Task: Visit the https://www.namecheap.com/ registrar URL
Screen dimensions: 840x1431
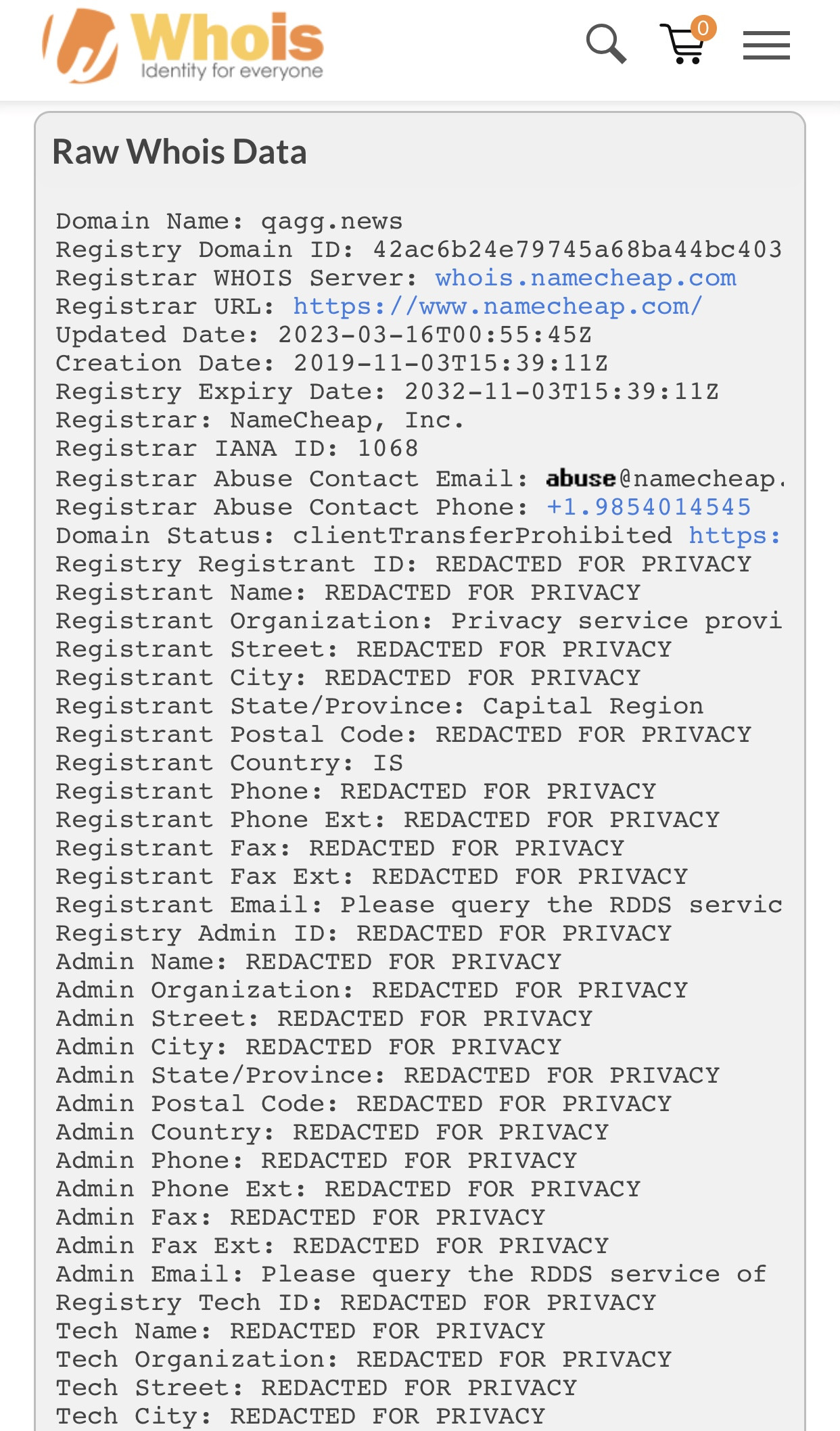Action: (498, 306)
